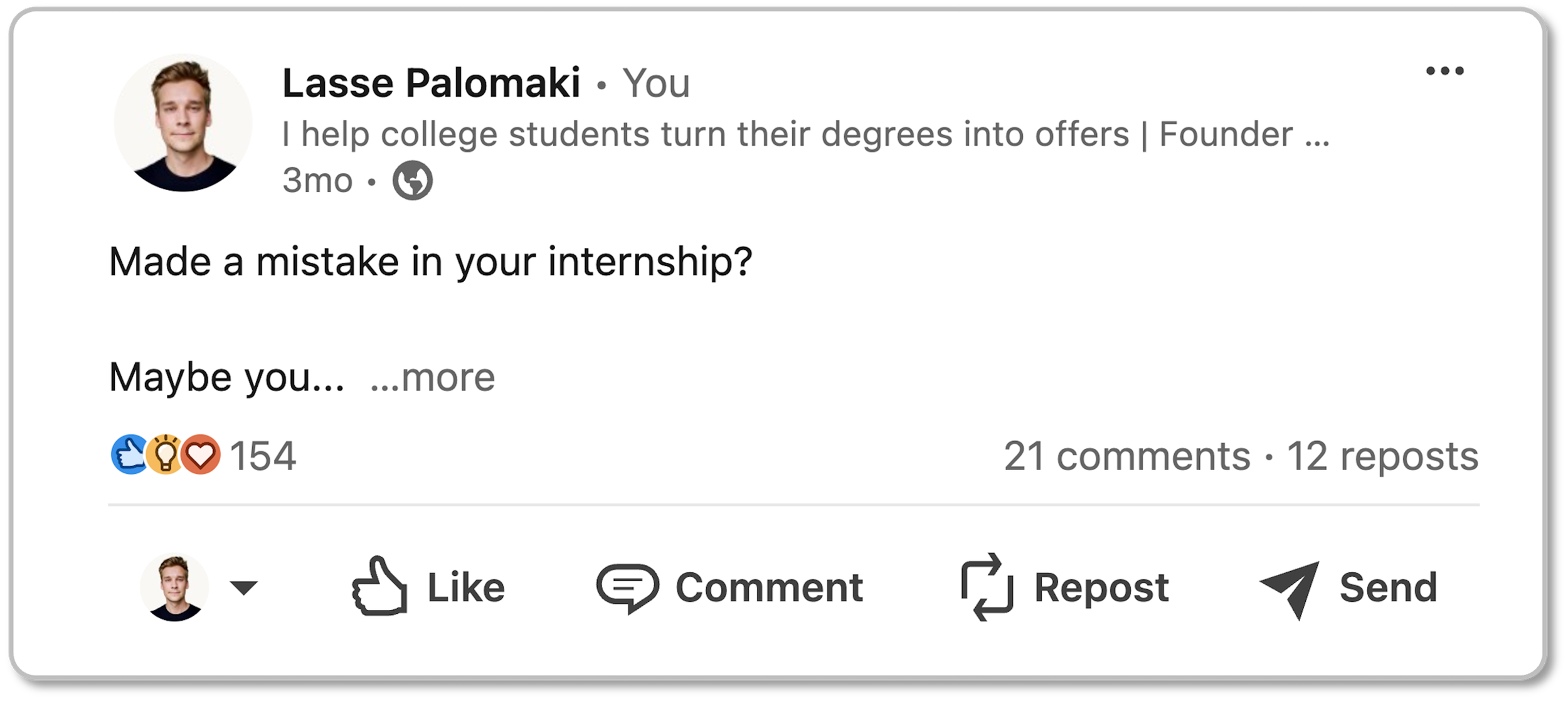Click the thumbs-up Like icon
This screenshot has width=1568, height=701.
click(379, 586)
